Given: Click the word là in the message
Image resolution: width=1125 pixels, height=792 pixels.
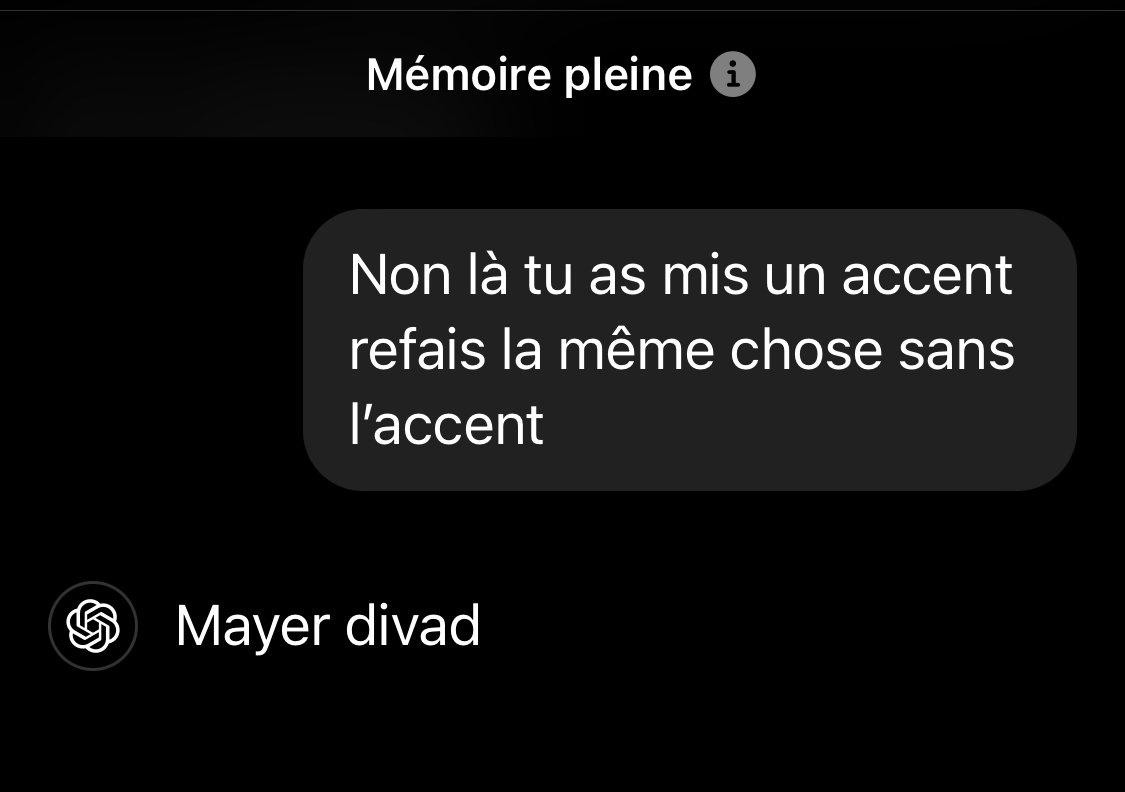Looking at the screenshot, I should click(488, 275).
